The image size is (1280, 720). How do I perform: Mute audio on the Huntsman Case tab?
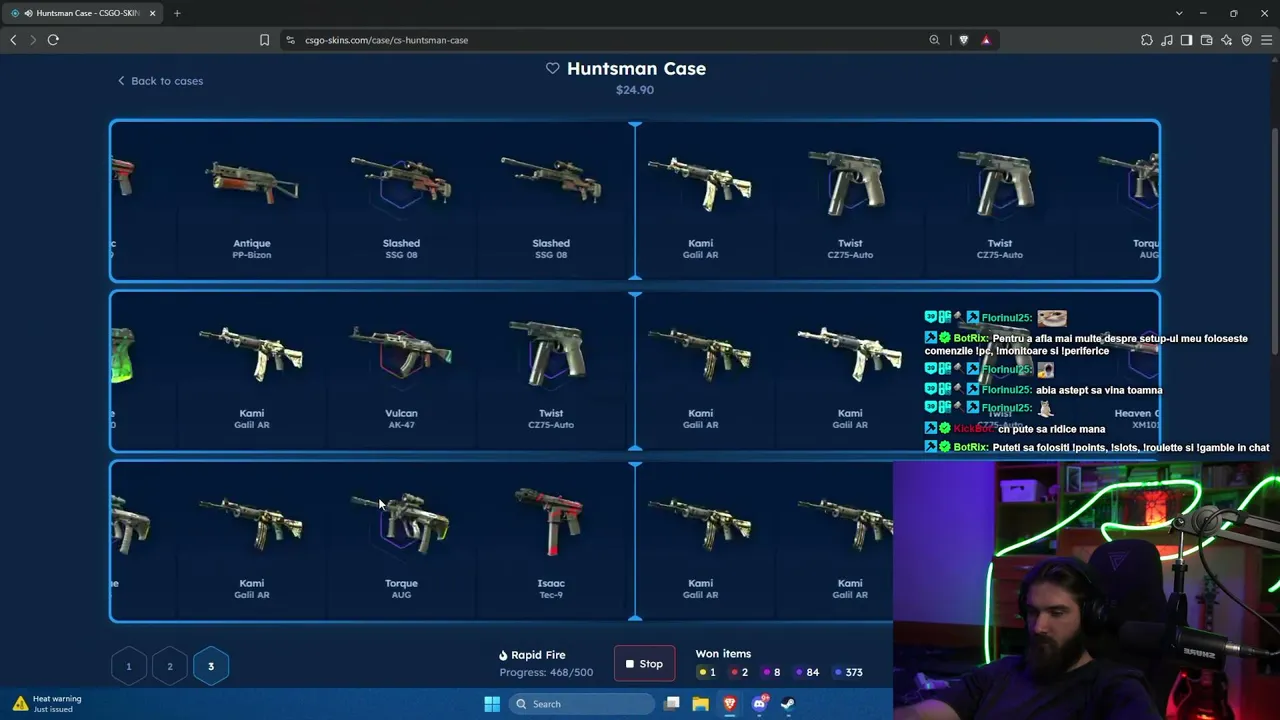point(27,13)
